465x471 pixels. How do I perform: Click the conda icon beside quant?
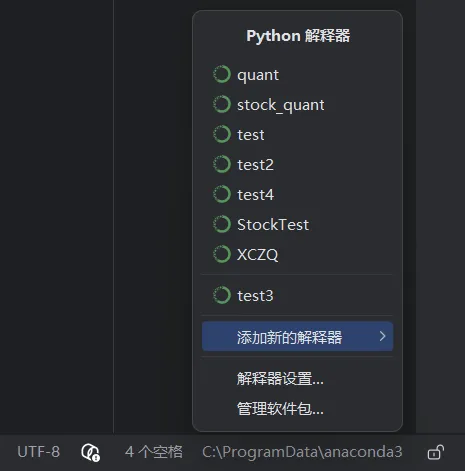[222, 74]
